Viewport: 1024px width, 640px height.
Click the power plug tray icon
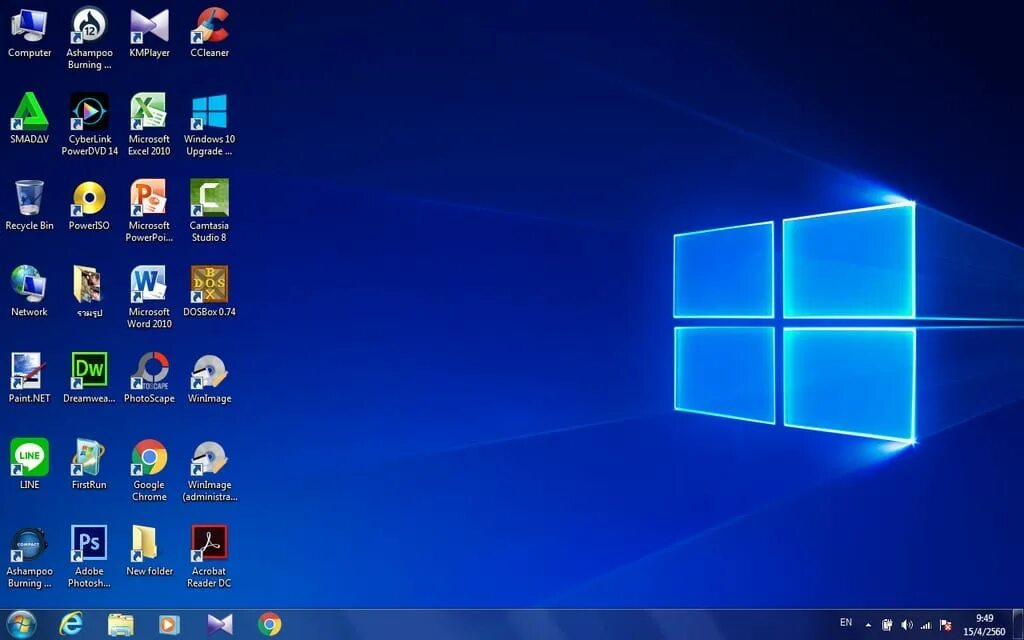tap(887, 626)
